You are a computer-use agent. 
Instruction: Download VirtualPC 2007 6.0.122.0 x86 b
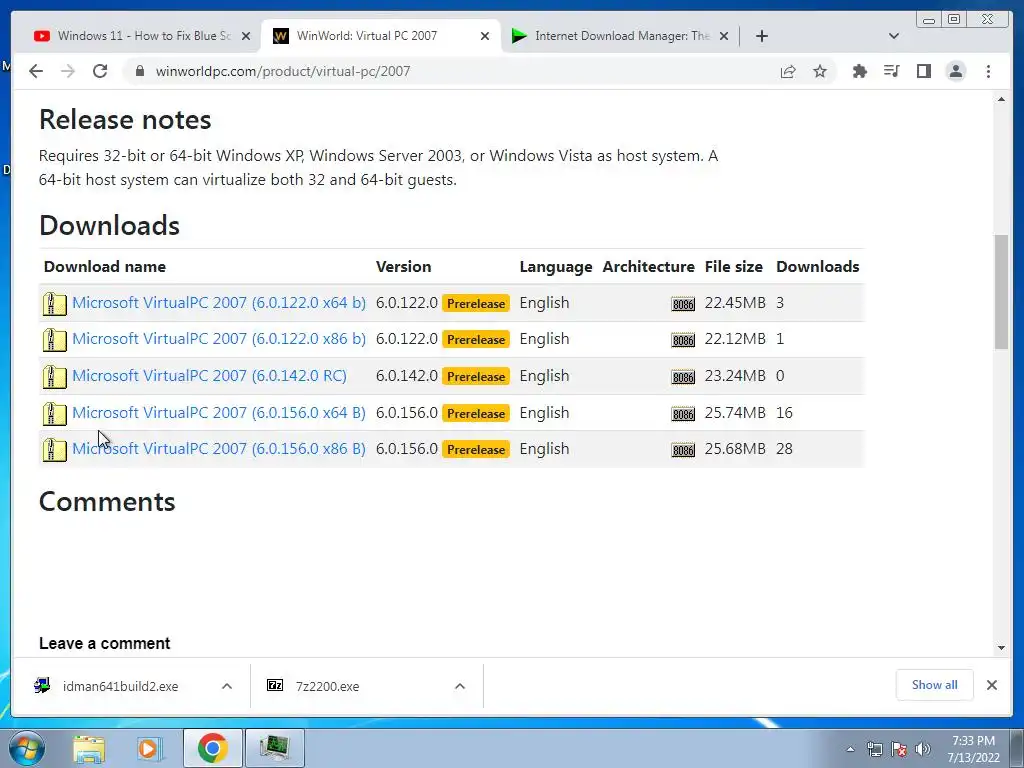[x=219, y=339]
